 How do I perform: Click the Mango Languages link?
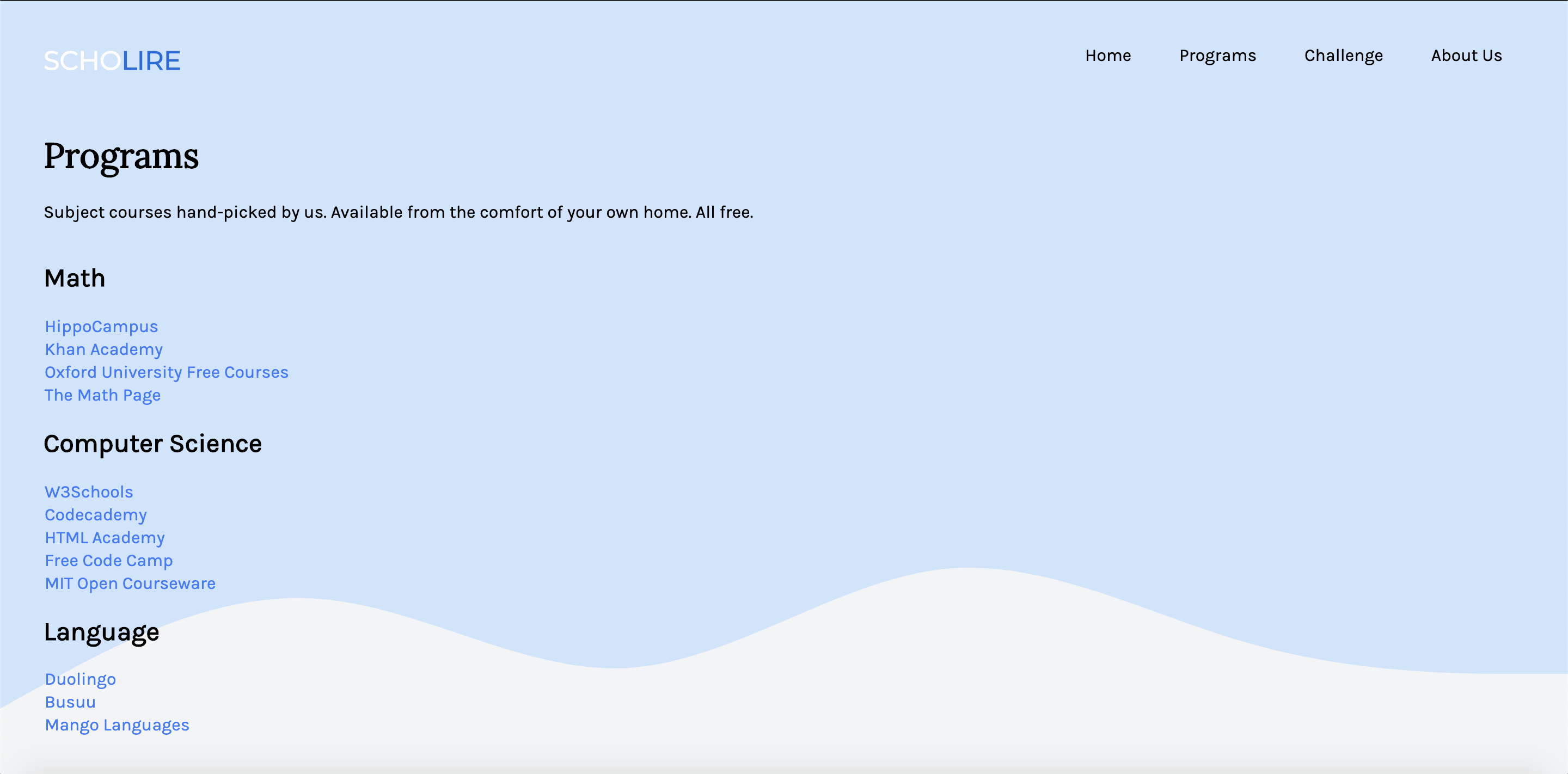(117, 726)
